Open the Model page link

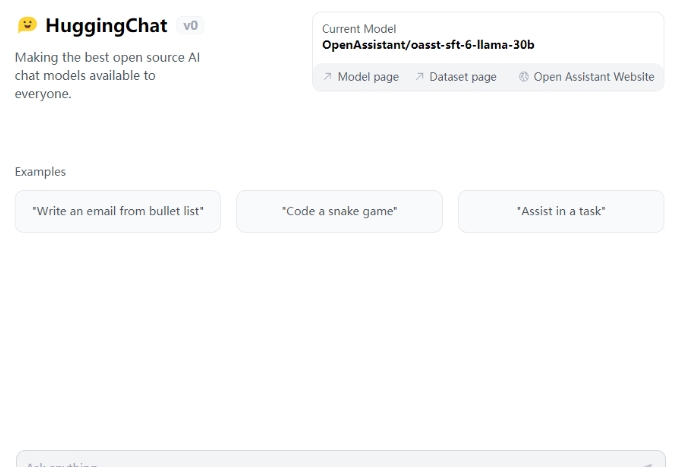367,77
